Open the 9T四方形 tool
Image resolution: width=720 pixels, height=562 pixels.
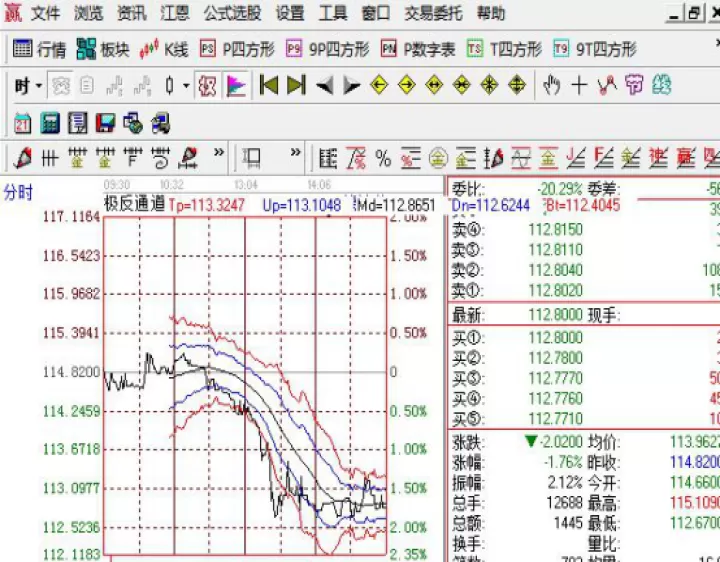[x=595, y=49]
